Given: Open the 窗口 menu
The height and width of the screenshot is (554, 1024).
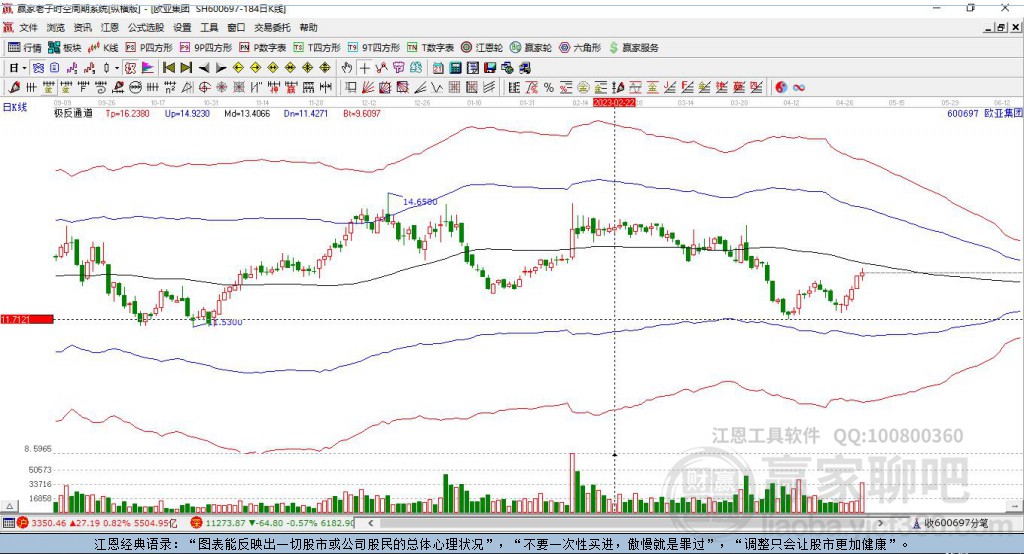Looking at the screenshot, I should click(236, 27).
